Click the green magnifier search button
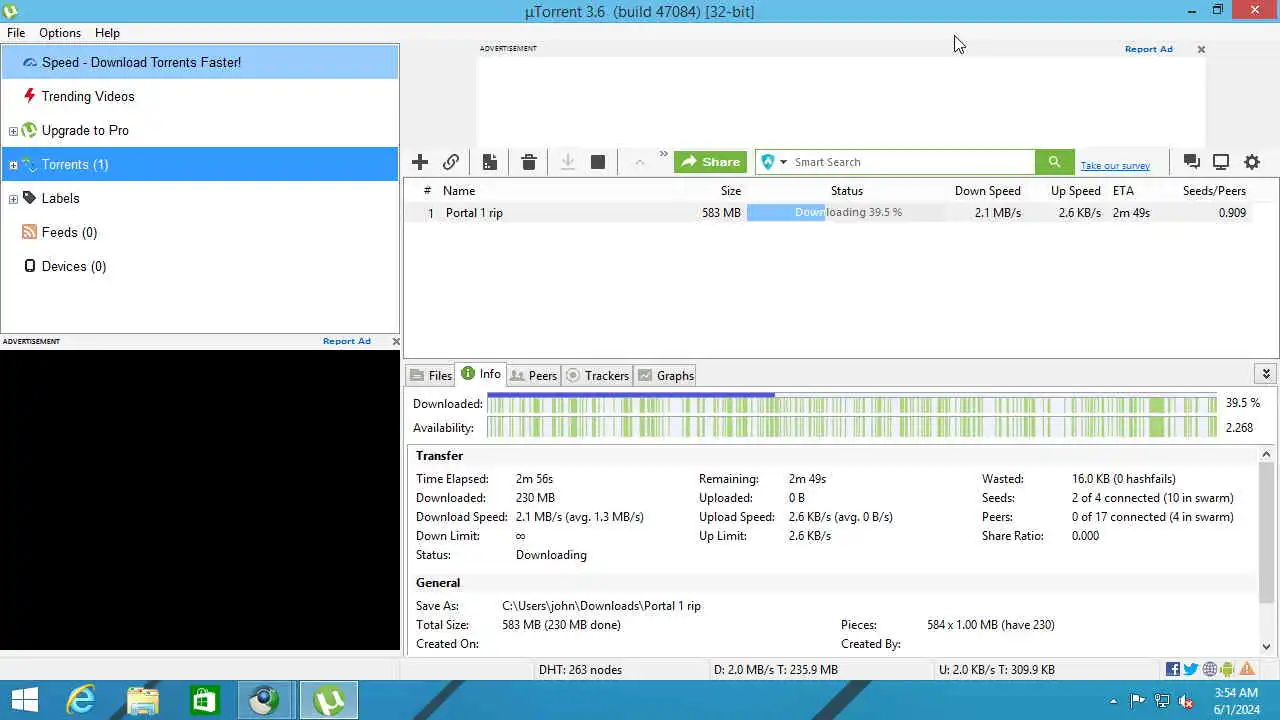Image resolution: width=1280 pixels, height=720 pixels. 1054,162
